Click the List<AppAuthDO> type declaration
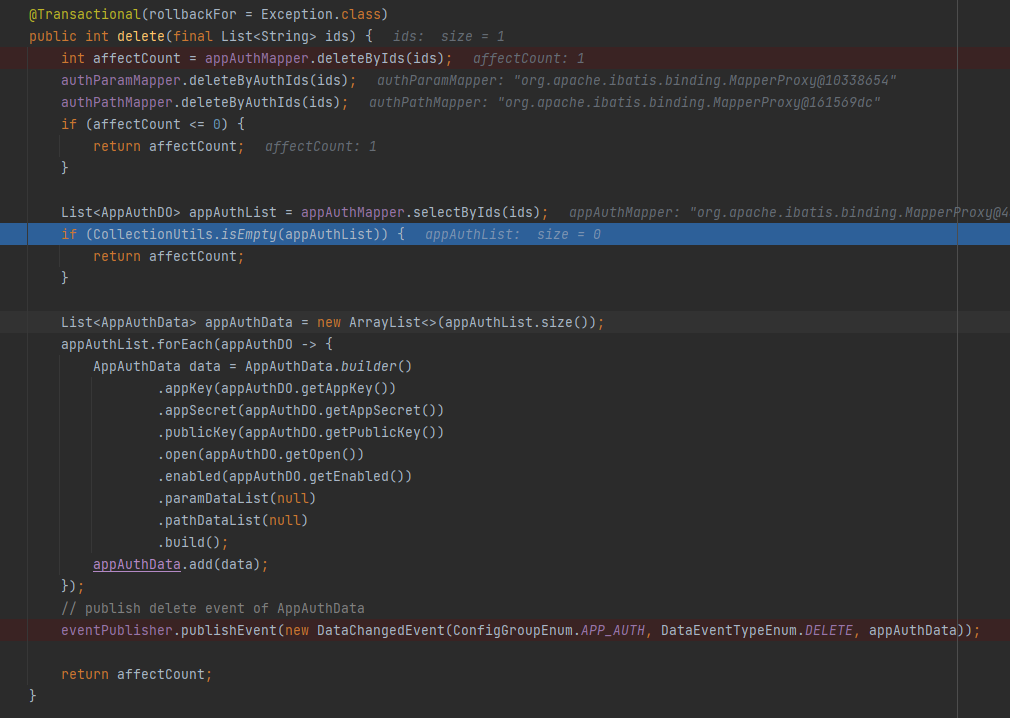The width and height of the screenshot is (1010, 718). point(121,213)
